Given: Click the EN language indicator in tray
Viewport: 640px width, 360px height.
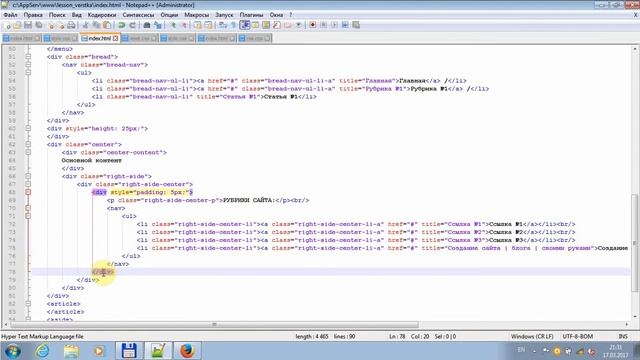Looking at the screenshot, I should (521, 350).
